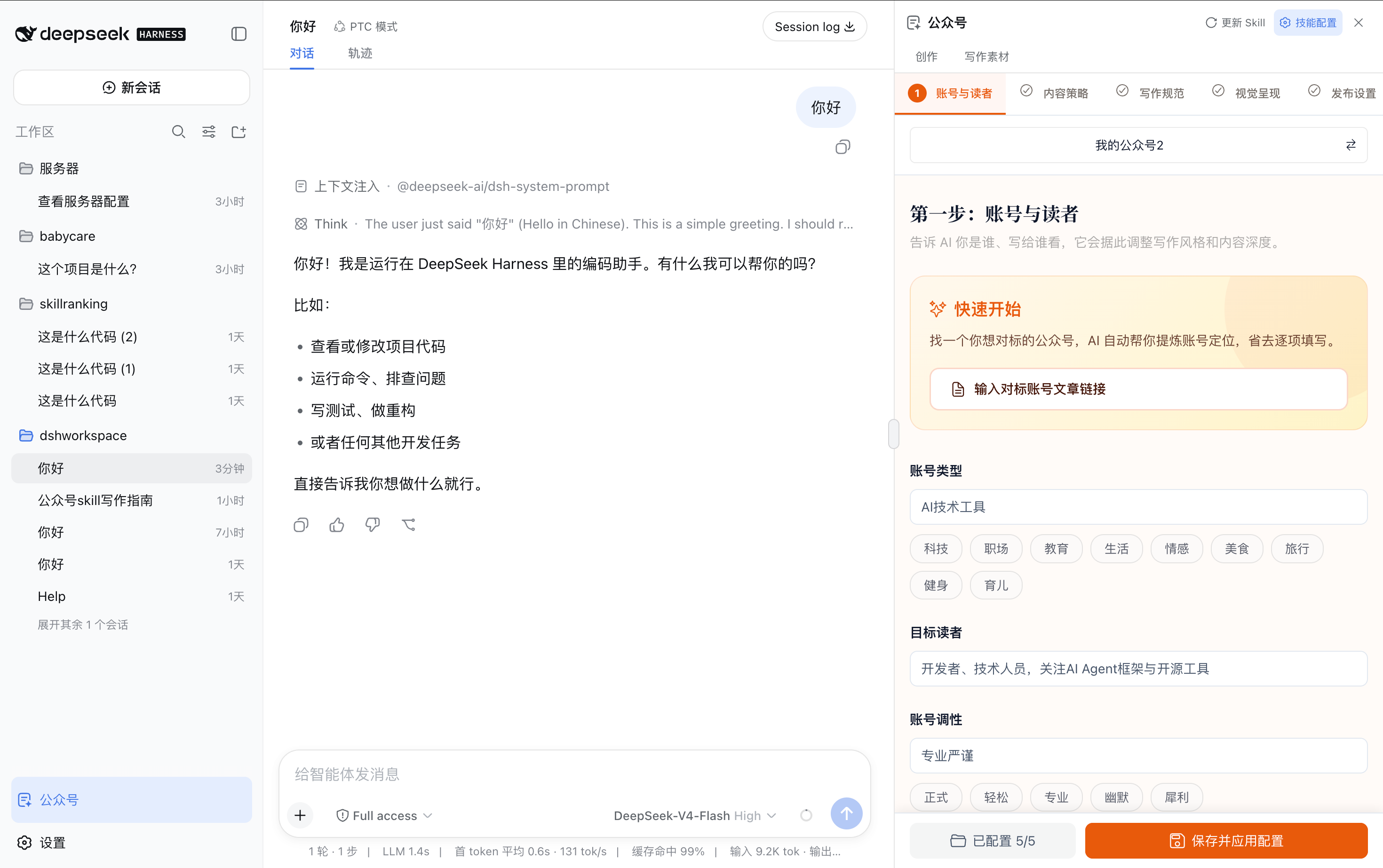Send message with arrow button
Screen dimensions: 1383x868
tap(846, 813)
